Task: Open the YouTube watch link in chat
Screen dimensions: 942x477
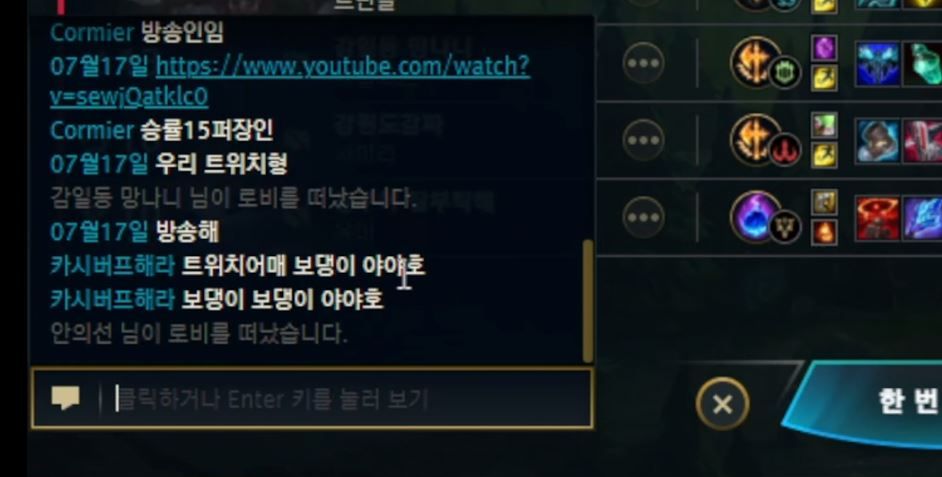Action: pyautogui.click(x=290, y=82)
